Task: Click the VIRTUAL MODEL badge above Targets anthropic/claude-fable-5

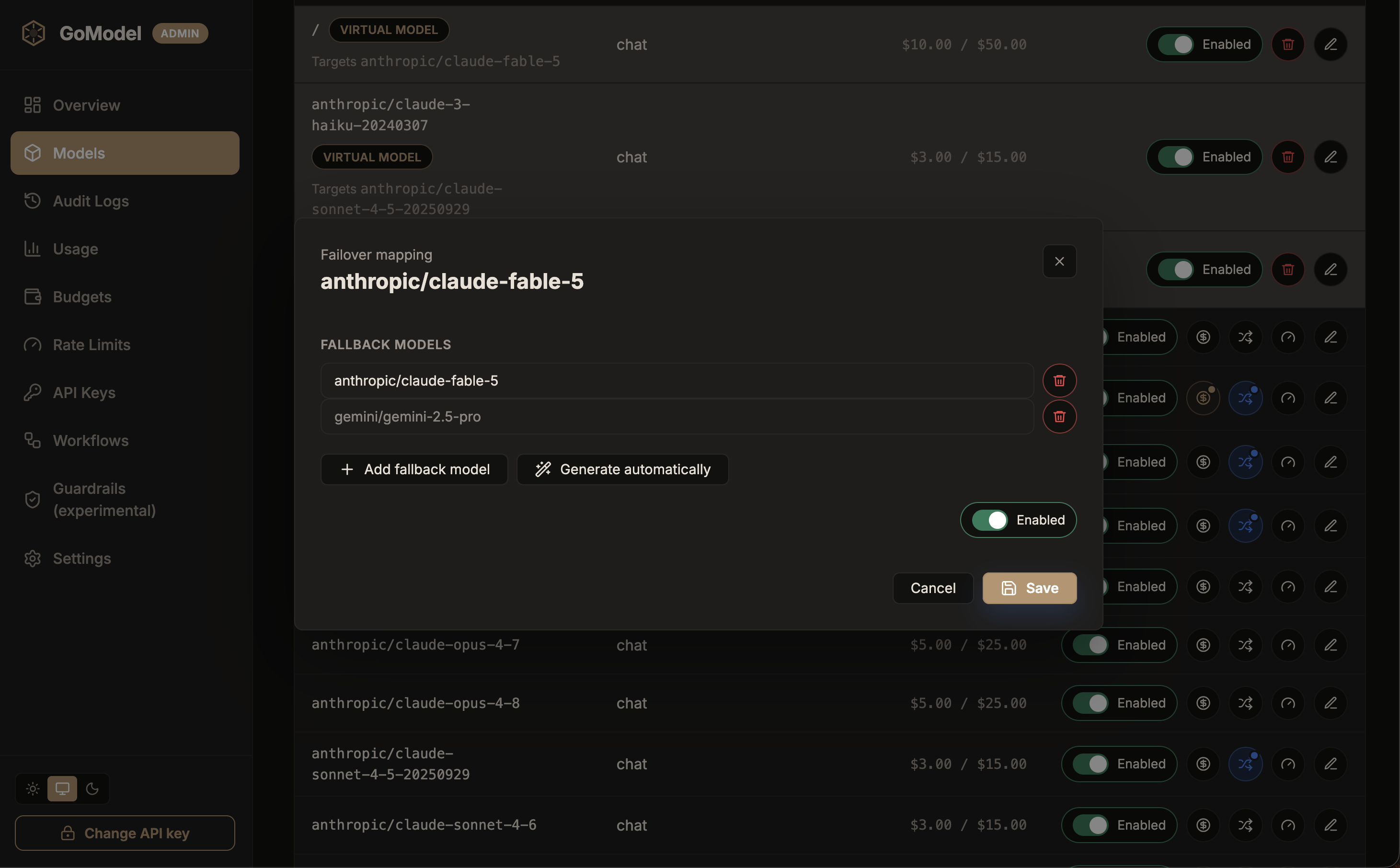Action: click(x=389, y=30)
